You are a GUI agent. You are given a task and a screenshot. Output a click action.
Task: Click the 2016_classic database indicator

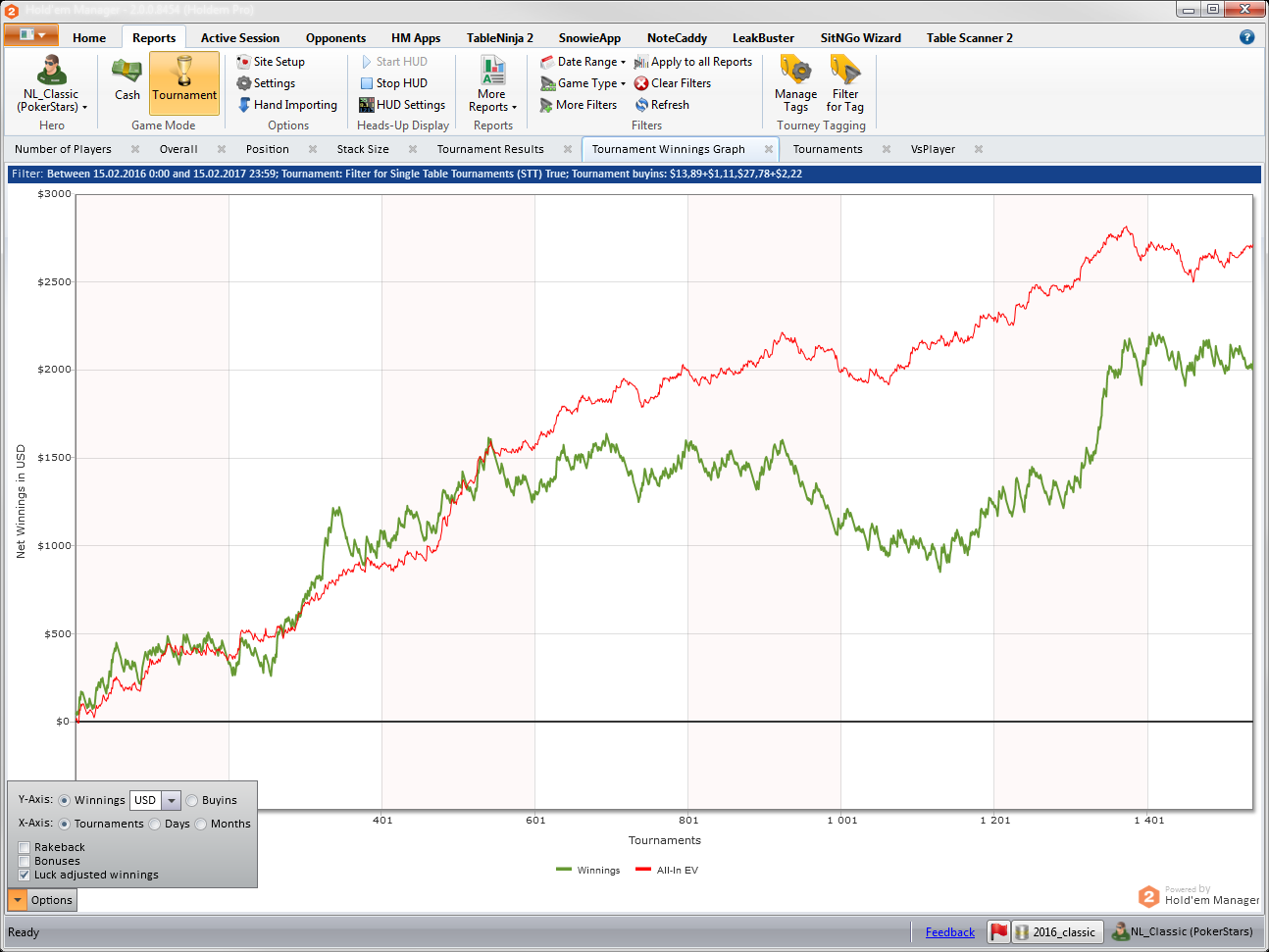[1057, 931]
